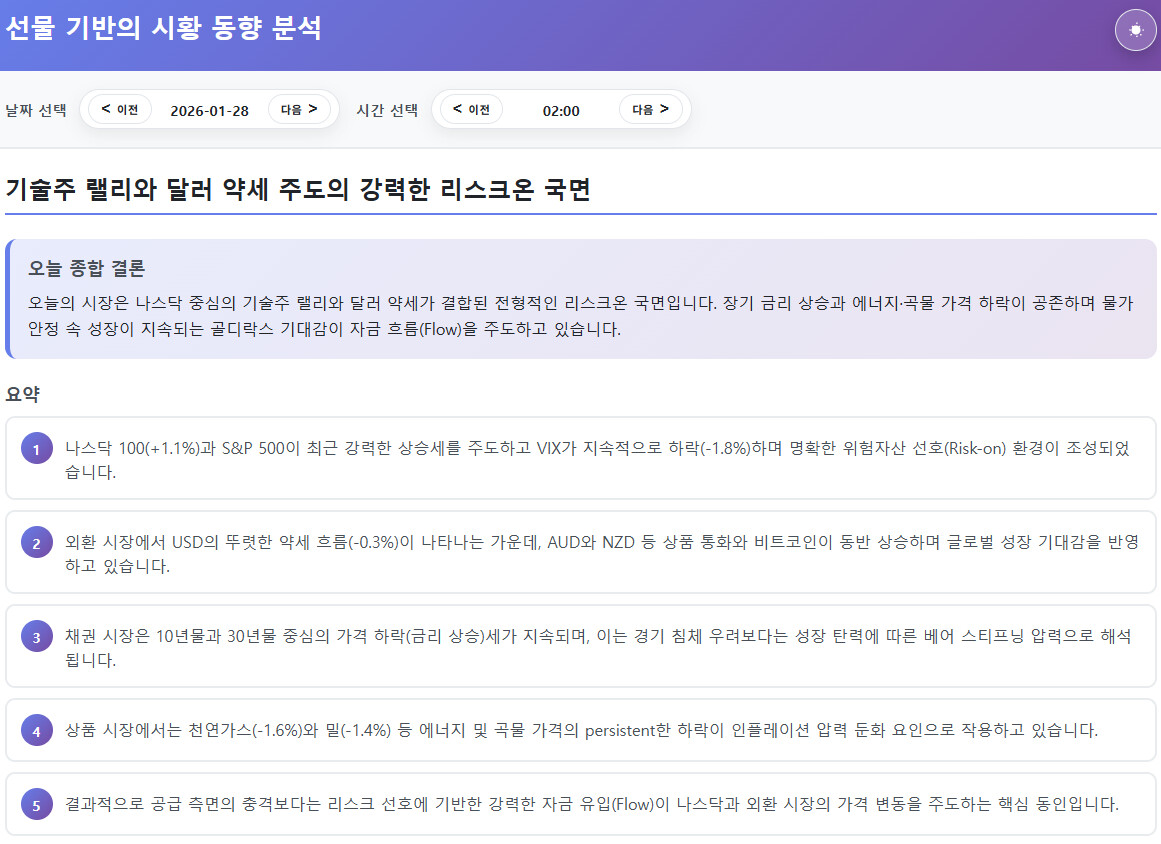Click the page title 선물 기반의 시황 동향 분석
The width and height of the screenshot is (1161, 844).
(x=164, y=28)
